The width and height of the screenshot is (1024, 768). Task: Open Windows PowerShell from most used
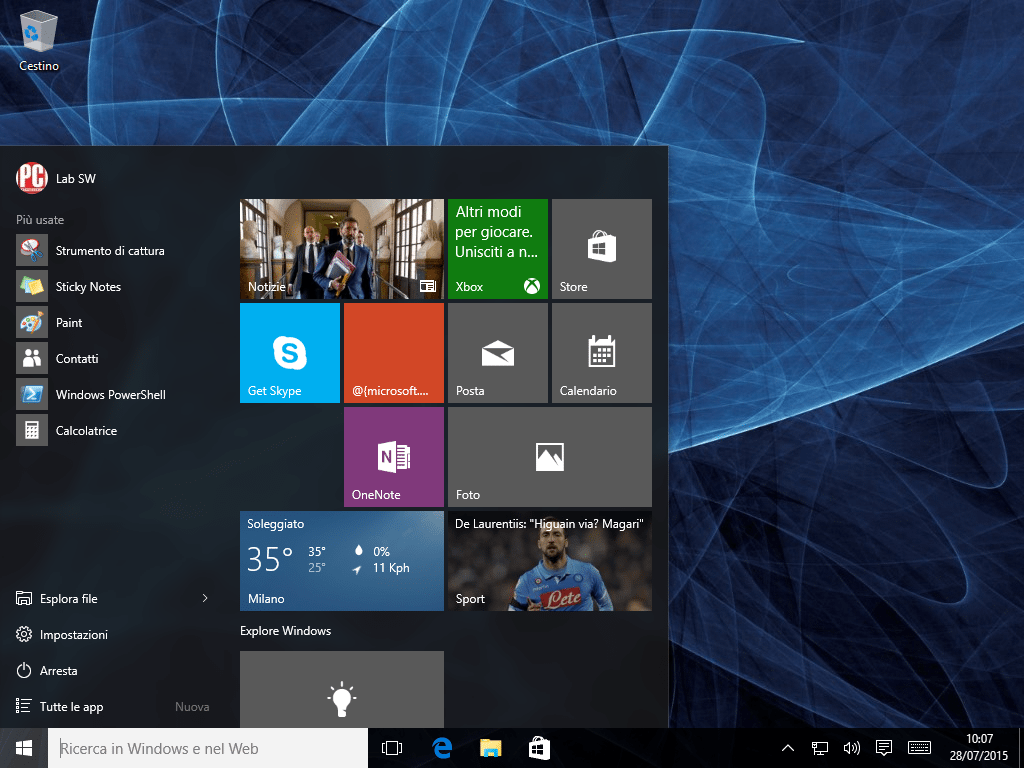click(110, 395)
